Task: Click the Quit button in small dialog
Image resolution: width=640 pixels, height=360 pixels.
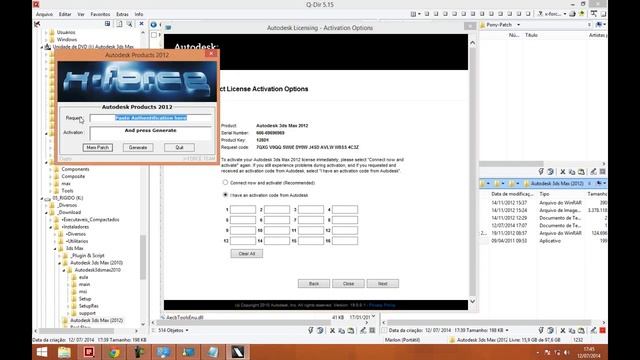Action: point(179,147)
